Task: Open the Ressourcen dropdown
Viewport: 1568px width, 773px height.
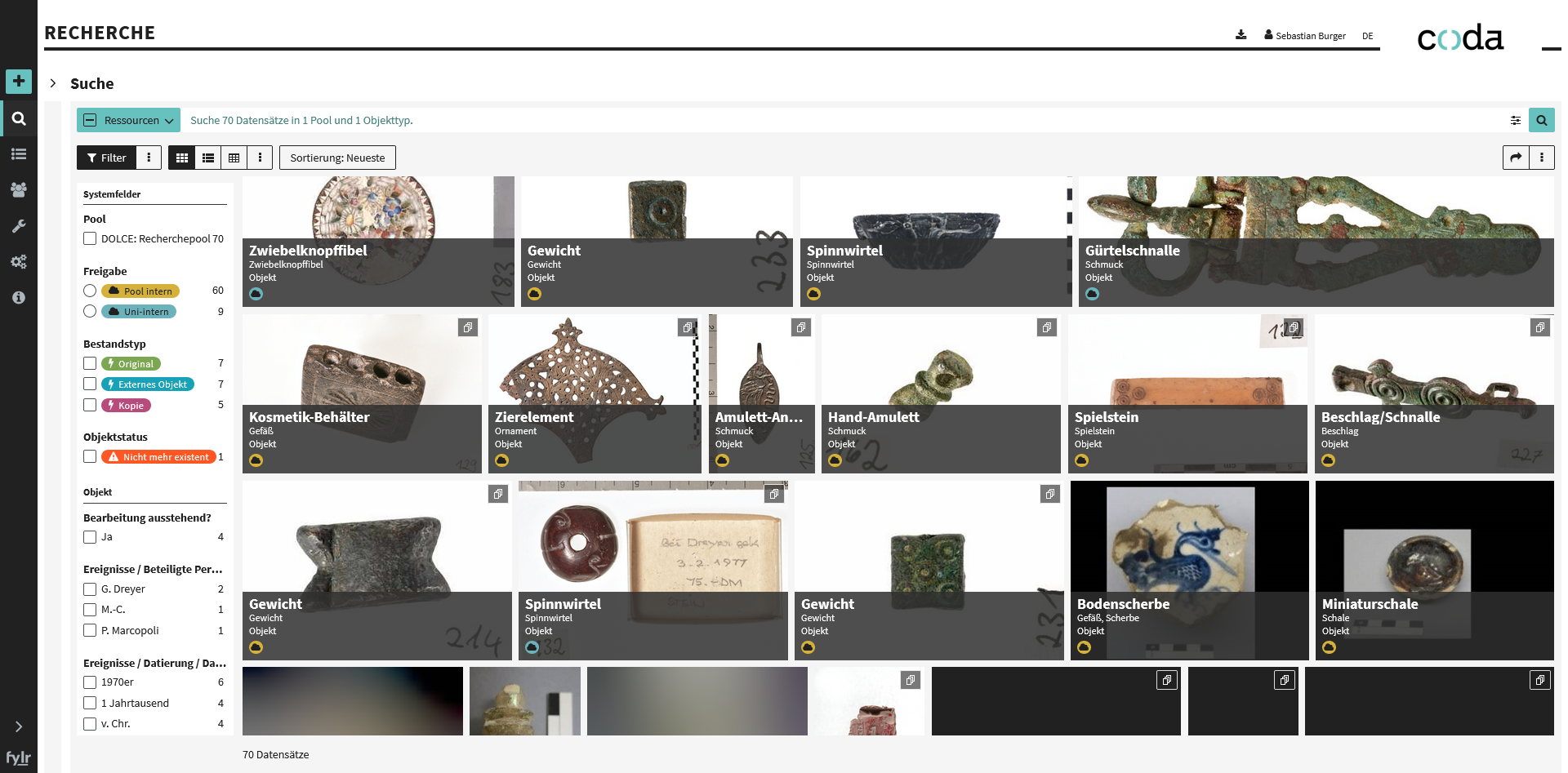Action: click(x=129, y=121)
